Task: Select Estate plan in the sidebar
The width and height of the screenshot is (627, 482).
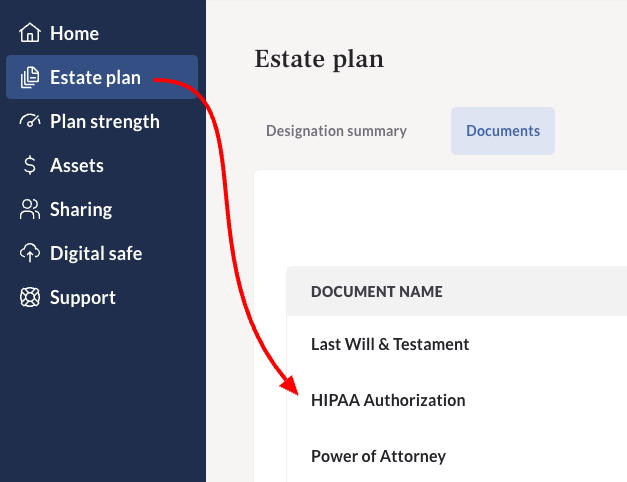Action: pyautogui.click(x=95, y=77)
